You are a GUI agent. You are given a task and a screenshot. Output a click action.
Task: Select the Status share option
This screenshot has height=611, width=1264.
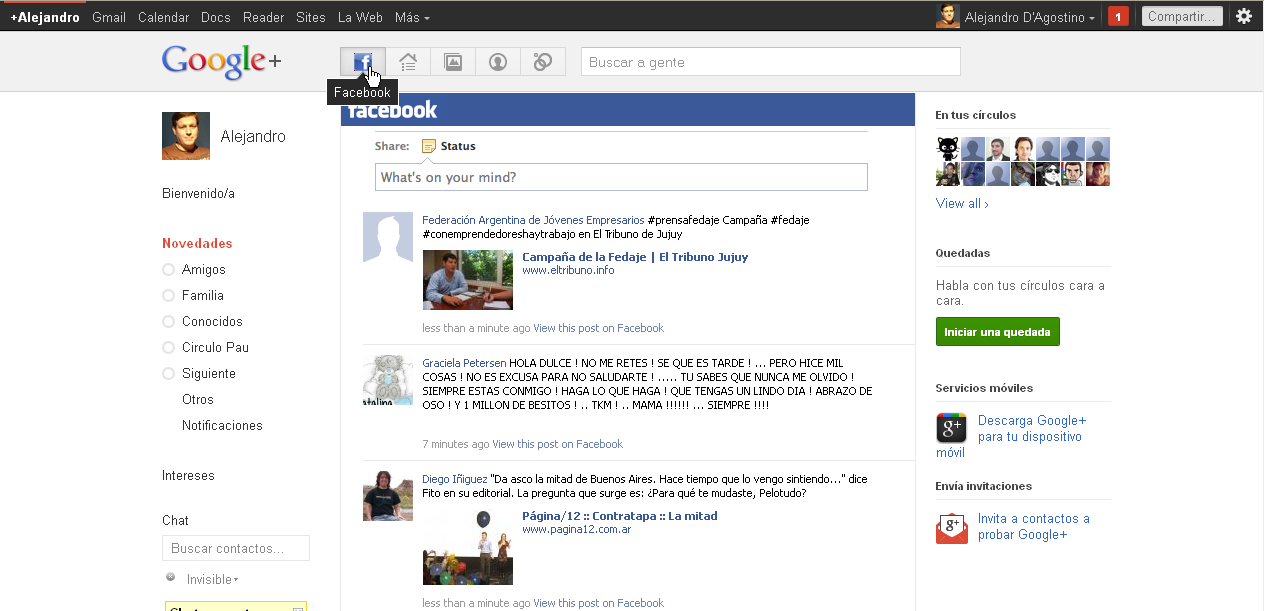tap(458, 146)
